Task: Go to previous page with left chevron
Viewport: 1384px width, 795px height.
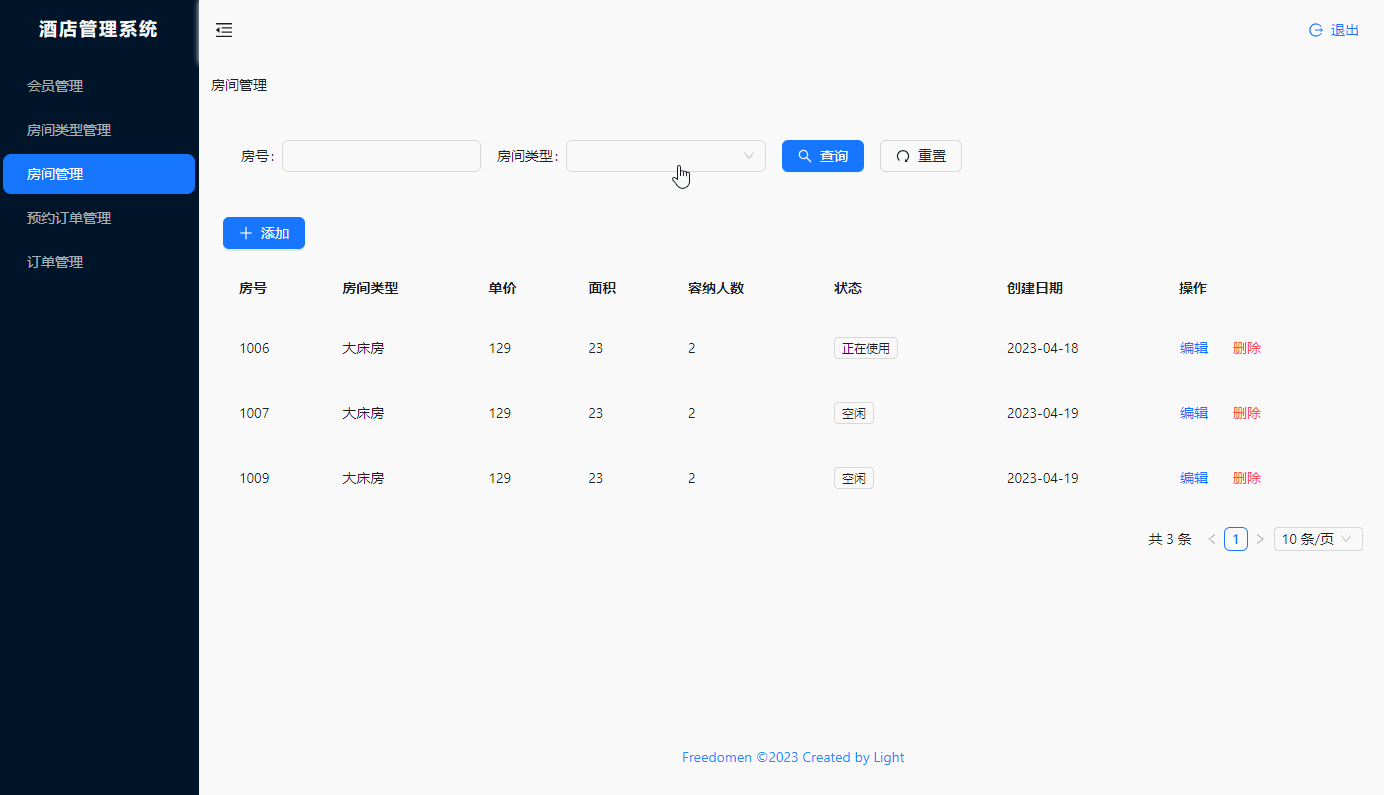Action: pos(1212,539)
